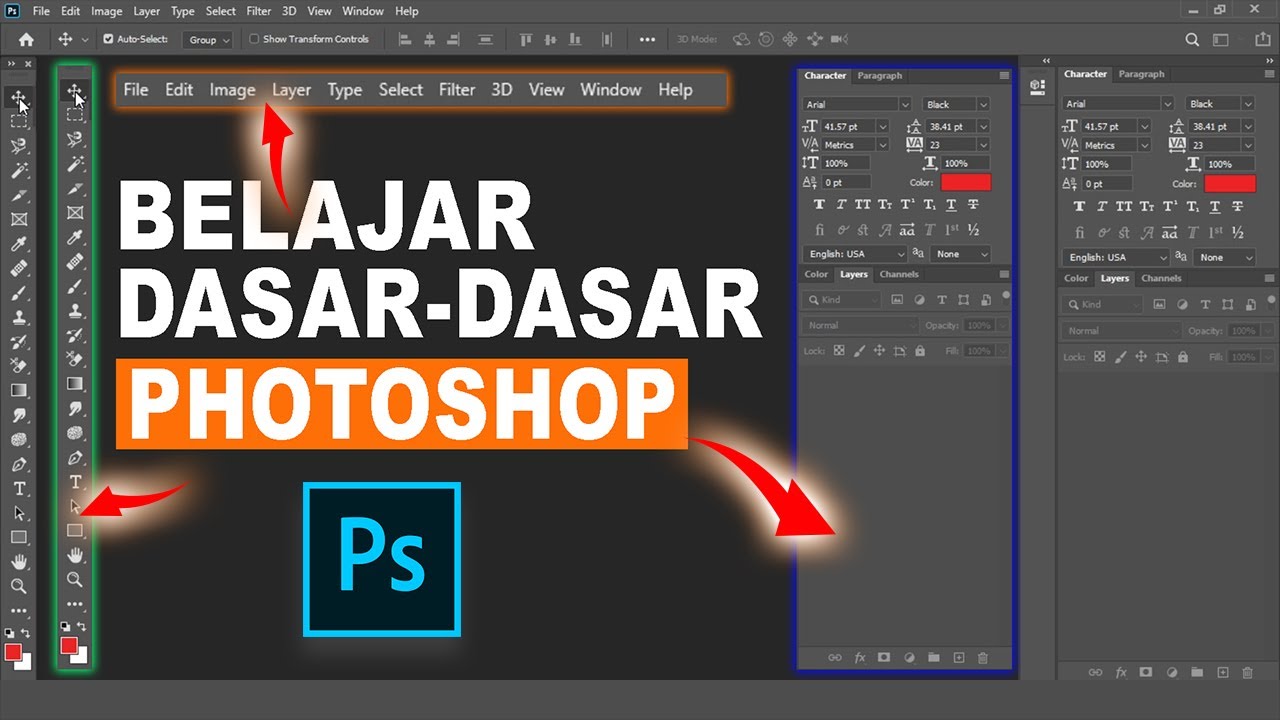Expand the 38.41 pt leading dropdown in the rightmost panel
1280x720 pixels.
pyautogui.click(x=1248, y=127)
